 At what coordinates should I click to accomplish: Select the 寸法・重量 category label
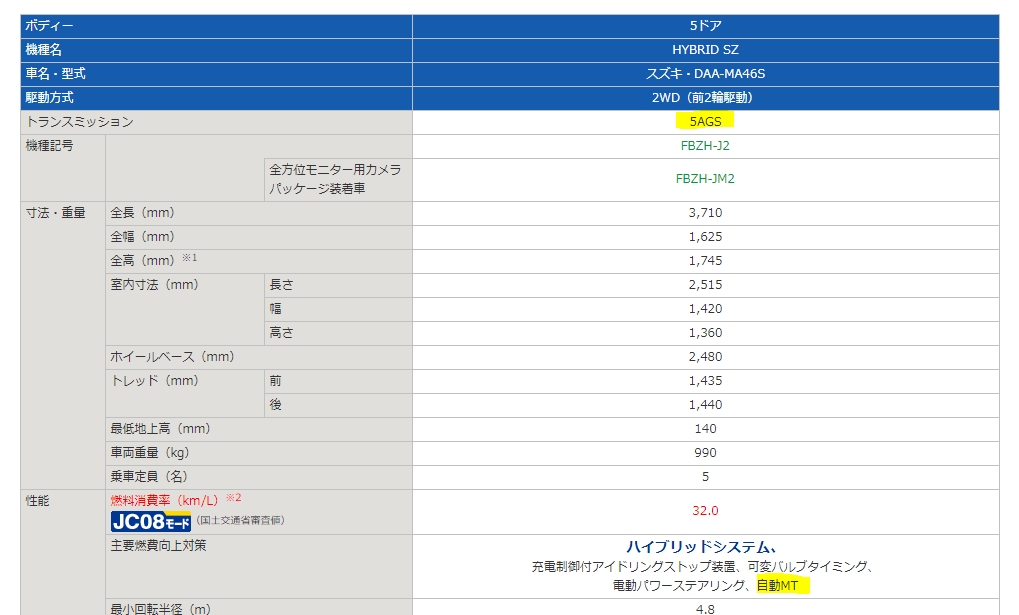[55, 213]
